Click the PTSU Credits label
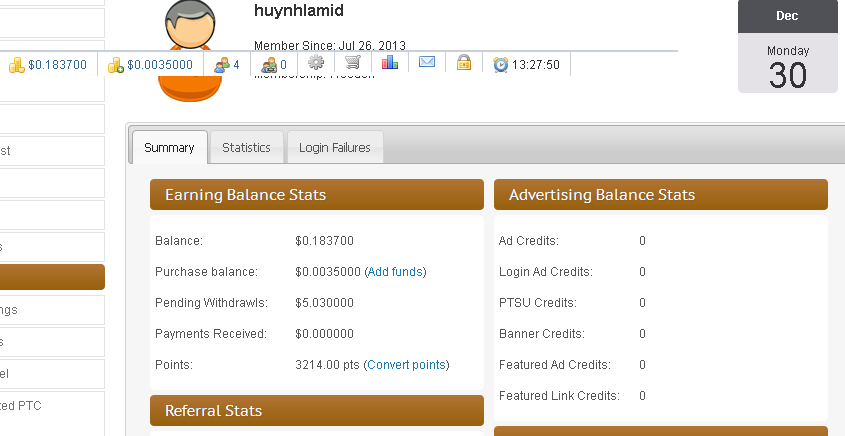 (x=538, y=303)
